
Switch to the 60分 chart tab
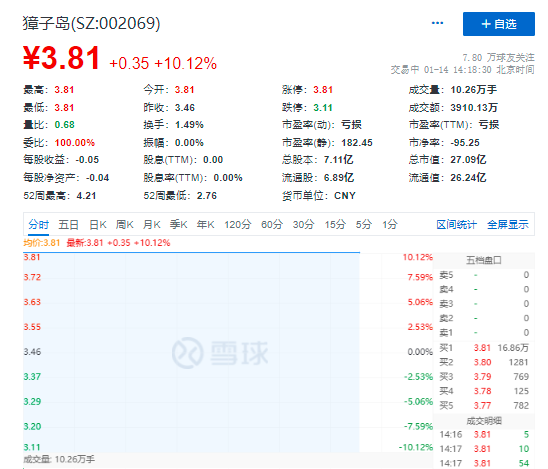point(272,224)
